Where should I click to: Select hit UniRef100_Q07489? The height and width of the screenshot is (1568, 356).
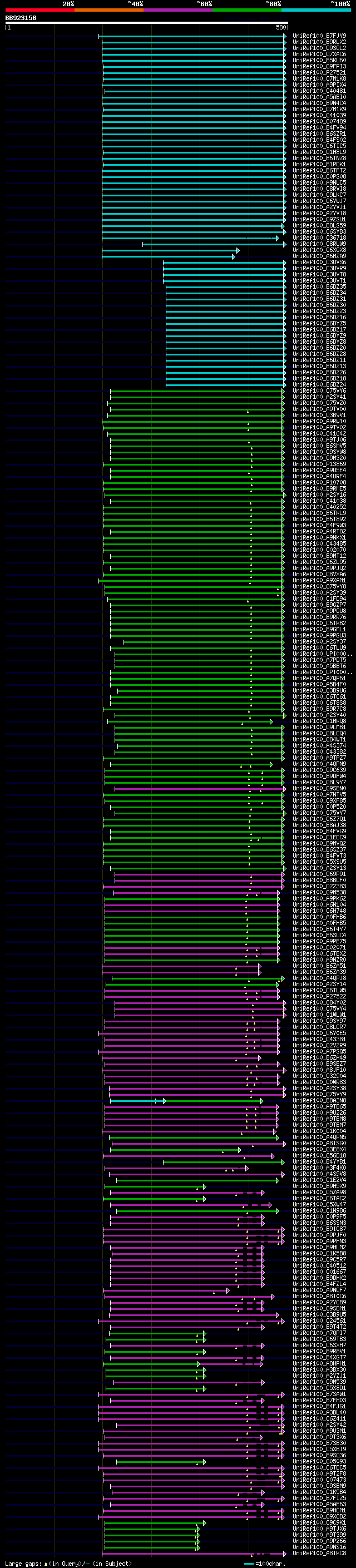pyautogui.click(x=319, y=122)
